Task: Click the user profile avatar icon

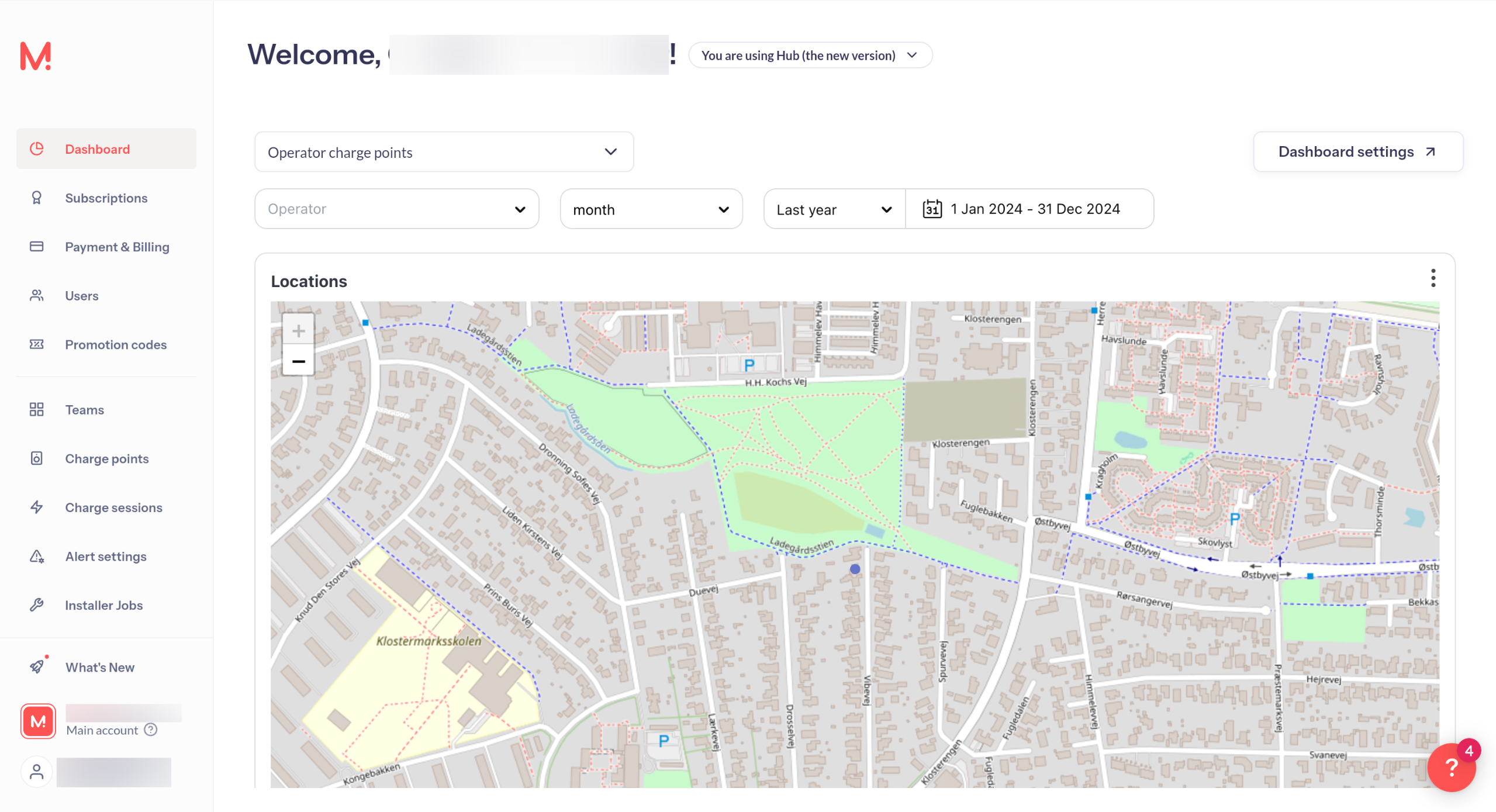Action: tap(36, 772)
